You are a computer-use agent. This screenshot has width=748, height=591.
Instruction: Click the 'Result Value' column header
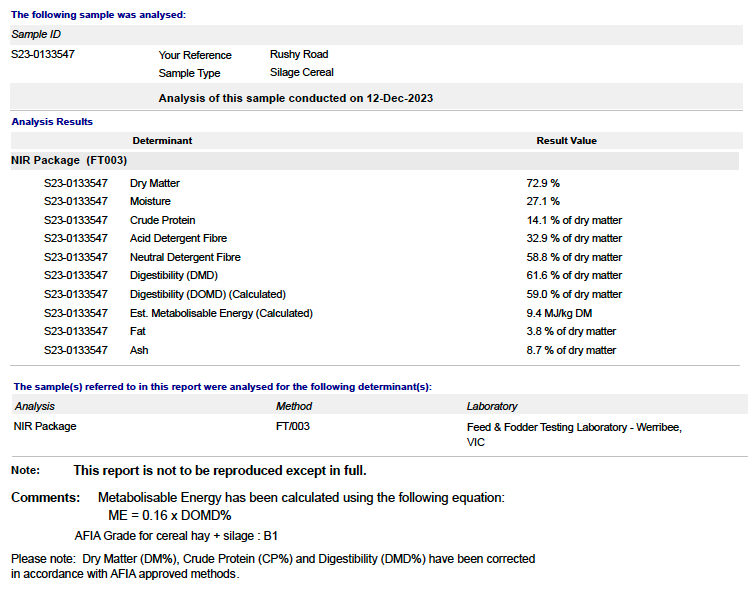pyautogui.click(x=566, y=141)
